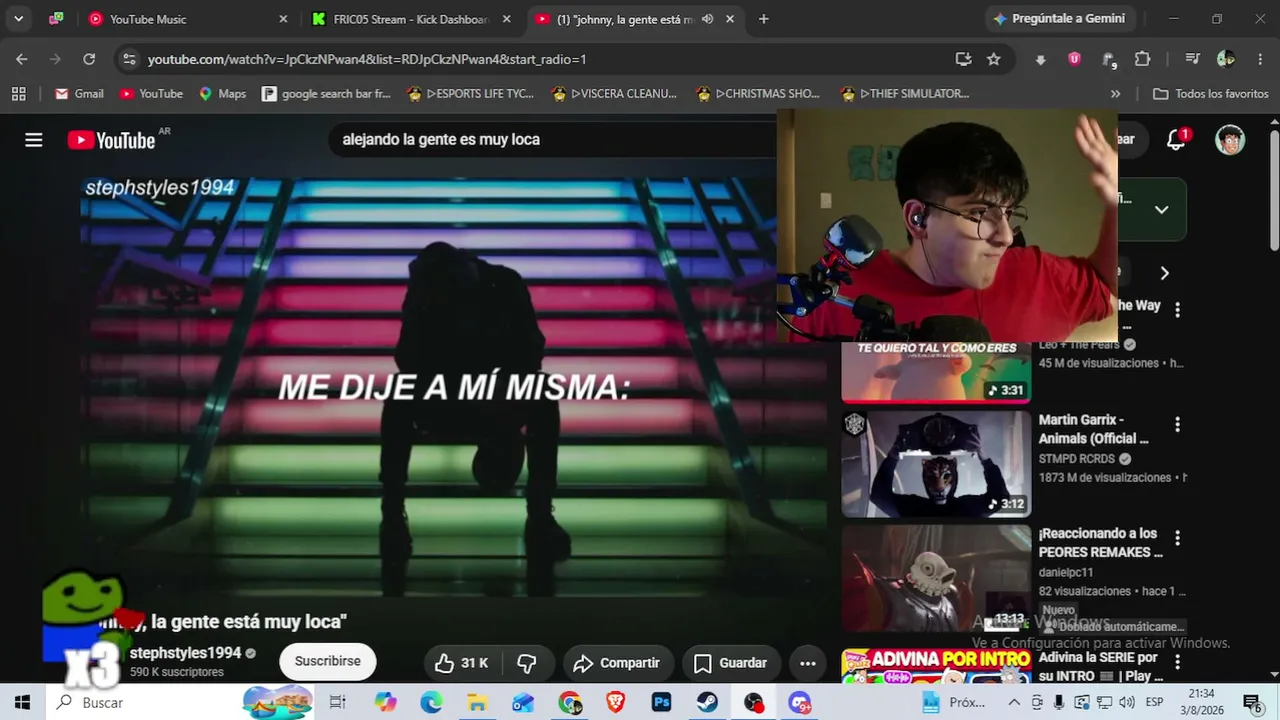Open the taskbar clock showing 21:34

(x=1202, y=703)
